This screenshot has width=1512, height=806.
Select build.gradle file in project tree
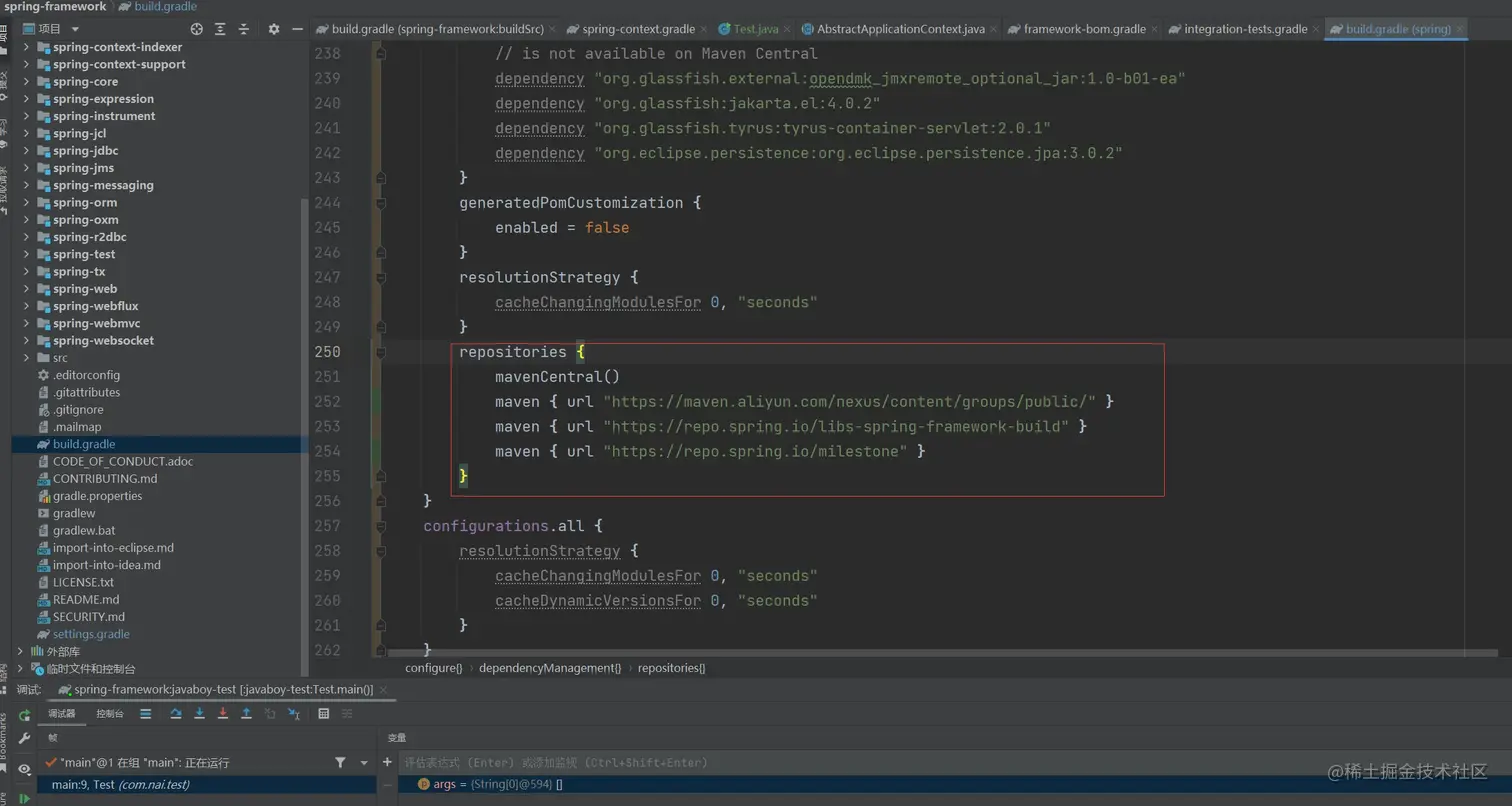click(x=84, y=444)
